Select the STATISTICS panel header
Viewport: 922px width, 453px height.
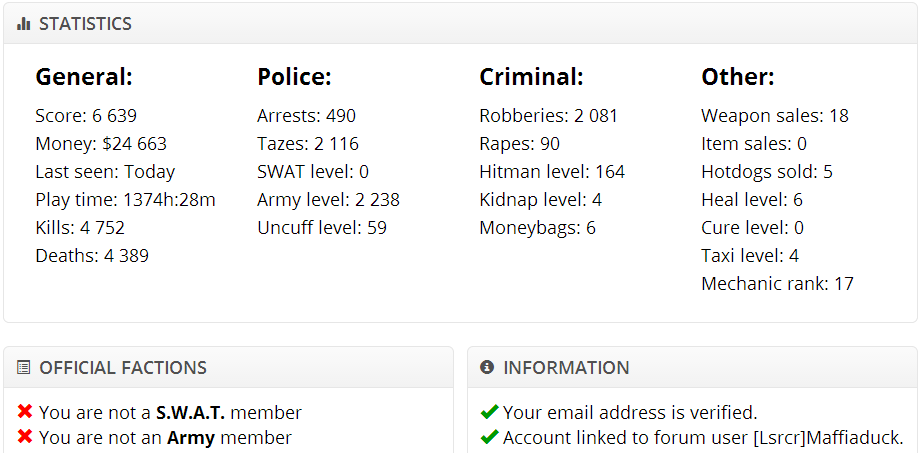click(x=460, y=24)
